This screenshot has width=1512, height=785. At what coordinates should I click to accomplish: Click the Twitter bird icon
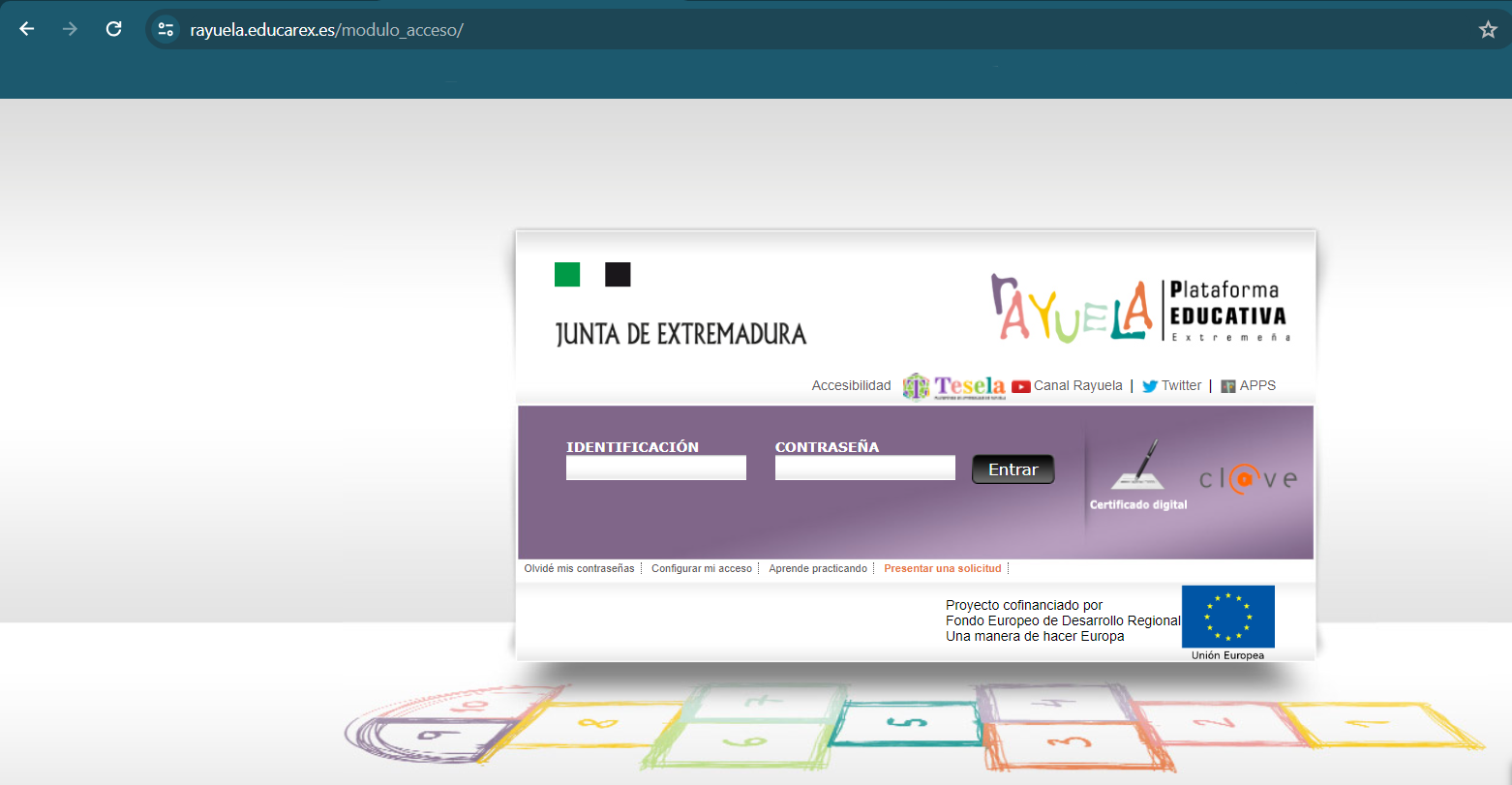[x=1150, y=386]
